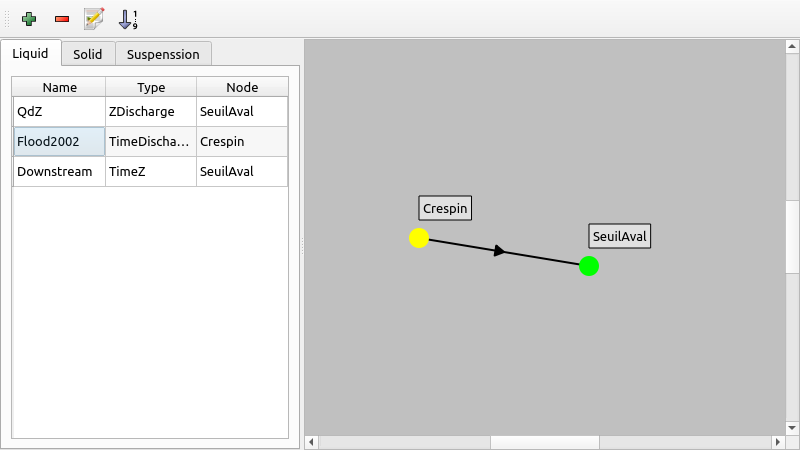This screenshot has height=450, width=800.
Task: Click the horizontal scrollbar handle
Action: tap(544, 442)
